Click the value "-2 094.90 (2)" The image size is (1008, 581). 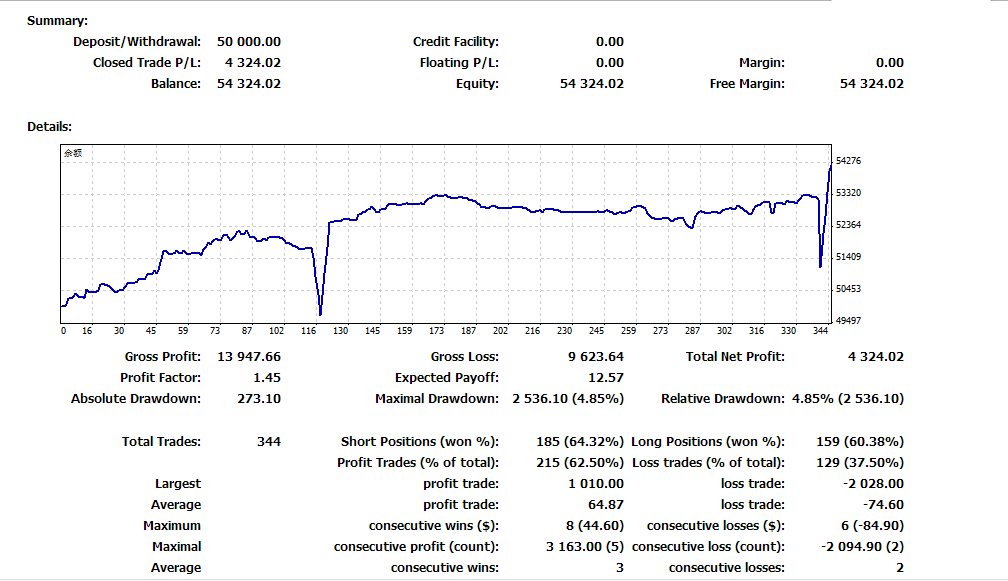click(862, 548)
